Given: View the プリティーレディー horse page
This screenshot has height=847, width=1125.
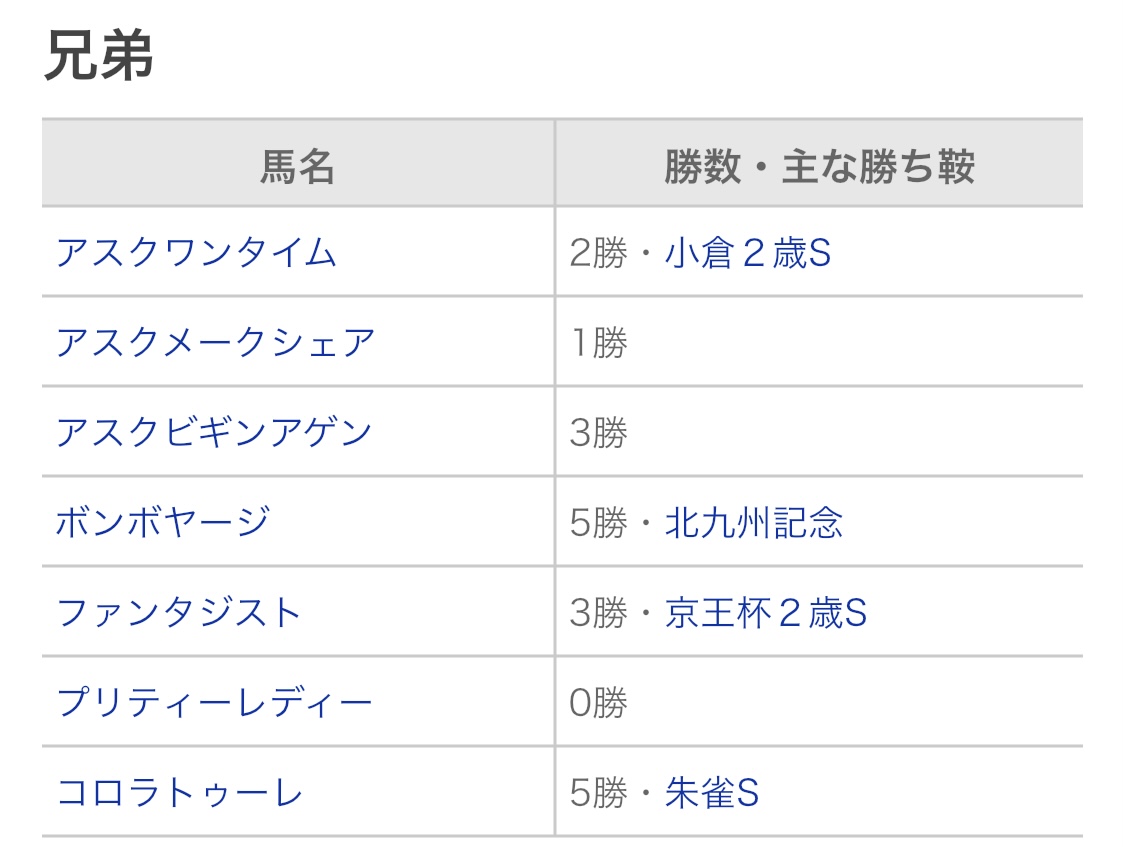Looking at the screenshot, I should 214,703.
